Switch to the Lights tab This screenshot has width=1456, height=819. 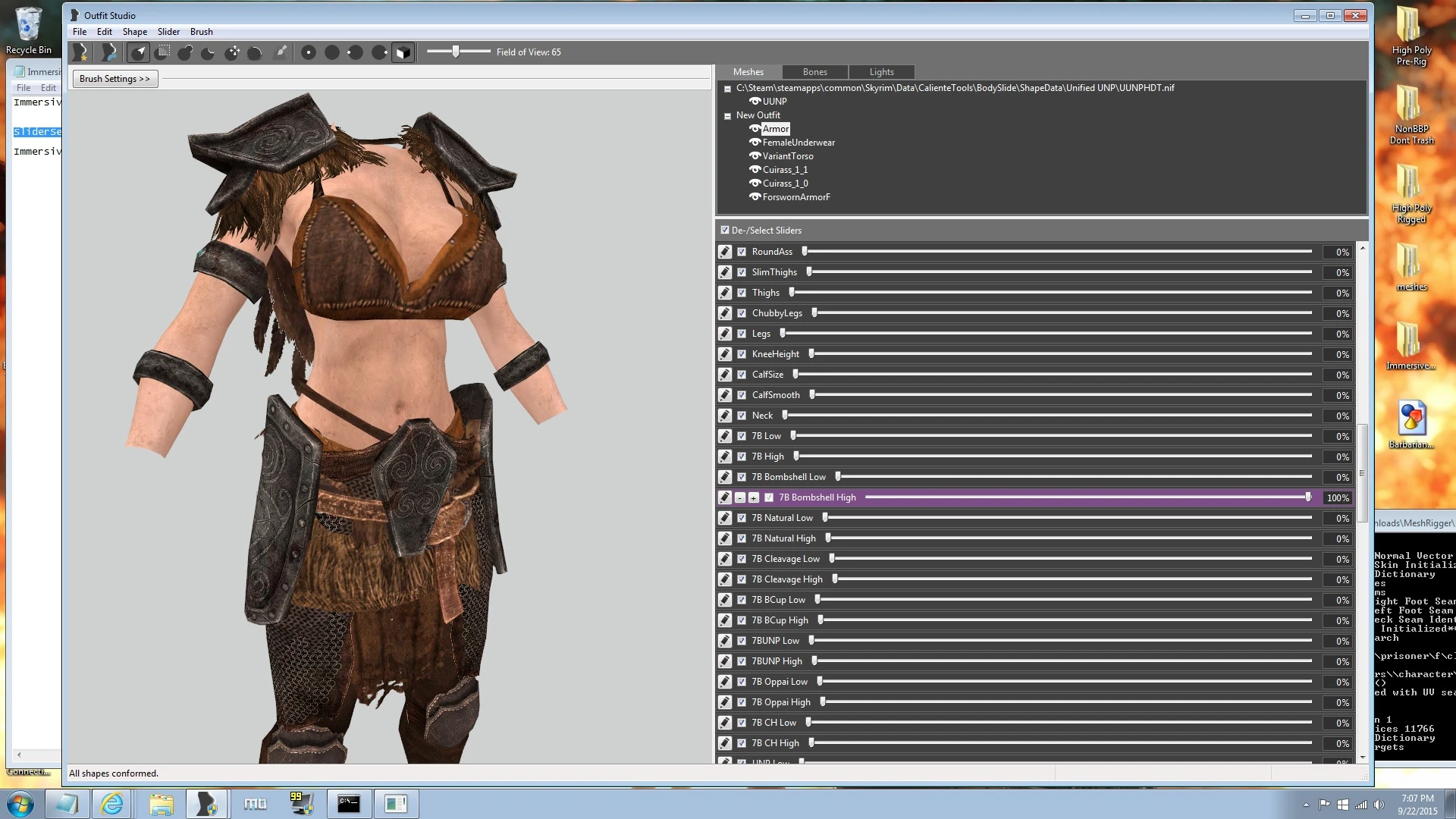tap(881, 72)
